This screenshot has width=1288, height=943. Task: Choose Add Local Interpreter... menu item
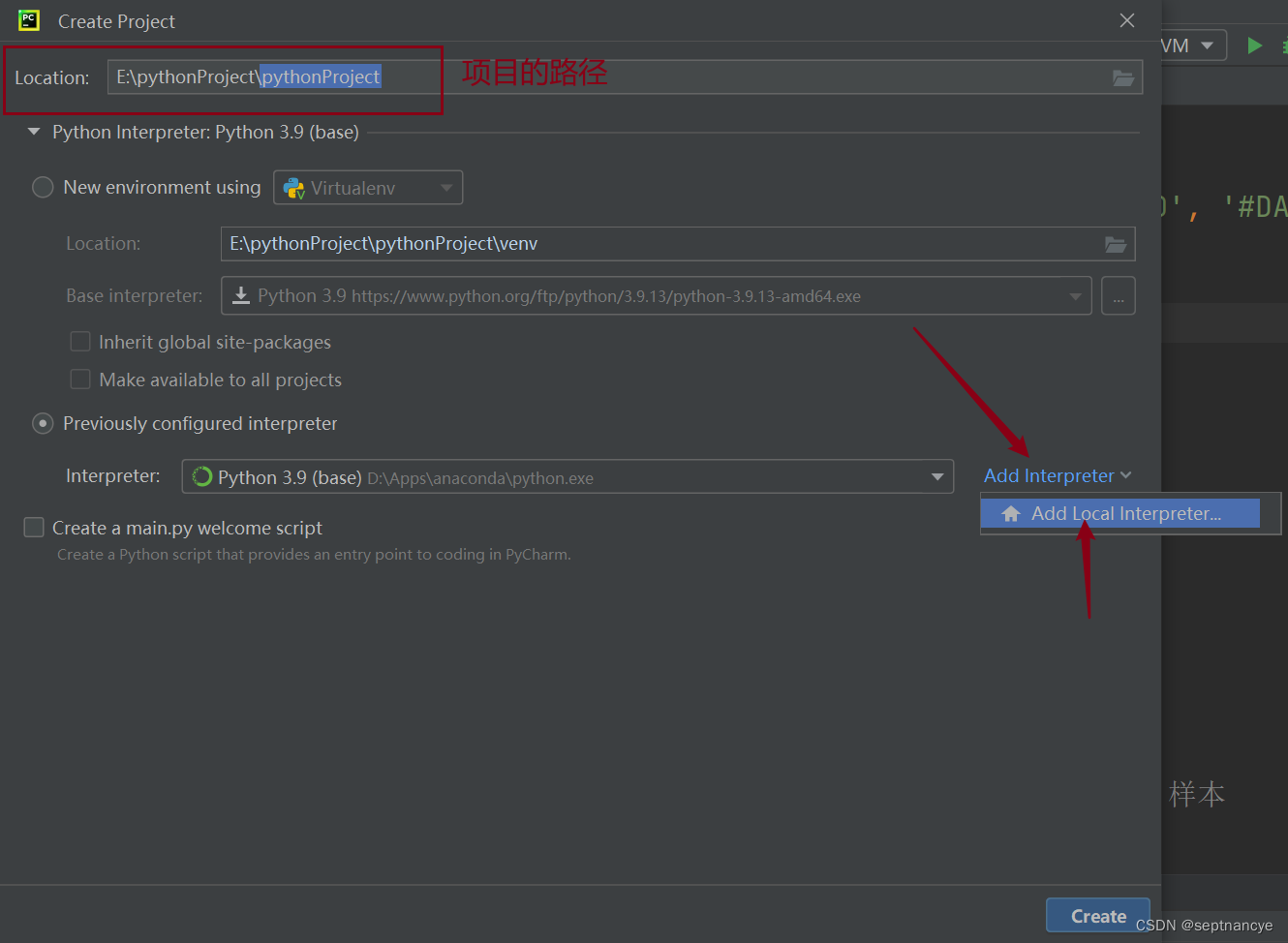point(1120,514)
